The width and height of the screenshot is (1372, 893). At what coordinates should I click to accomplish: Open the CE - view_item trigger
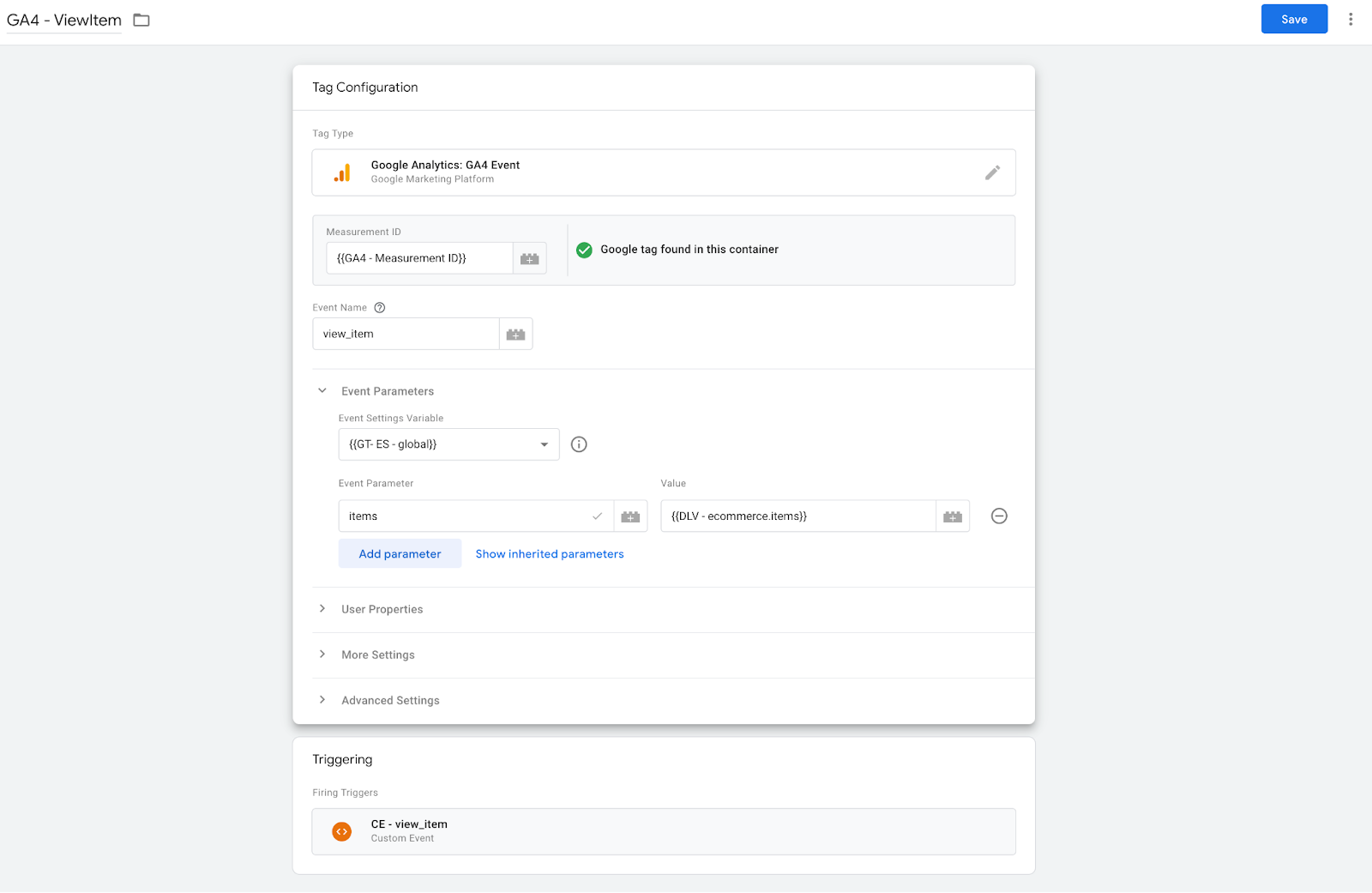[665, 830]
